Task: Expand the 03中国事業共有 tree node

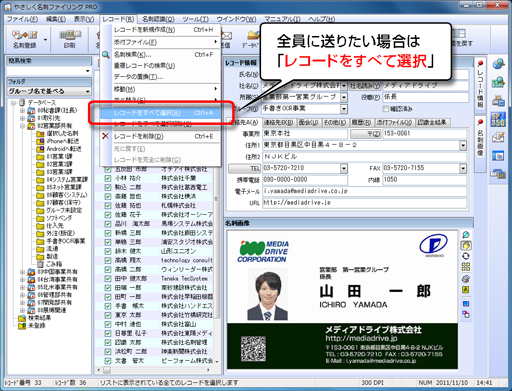Action: pos(22,272)
